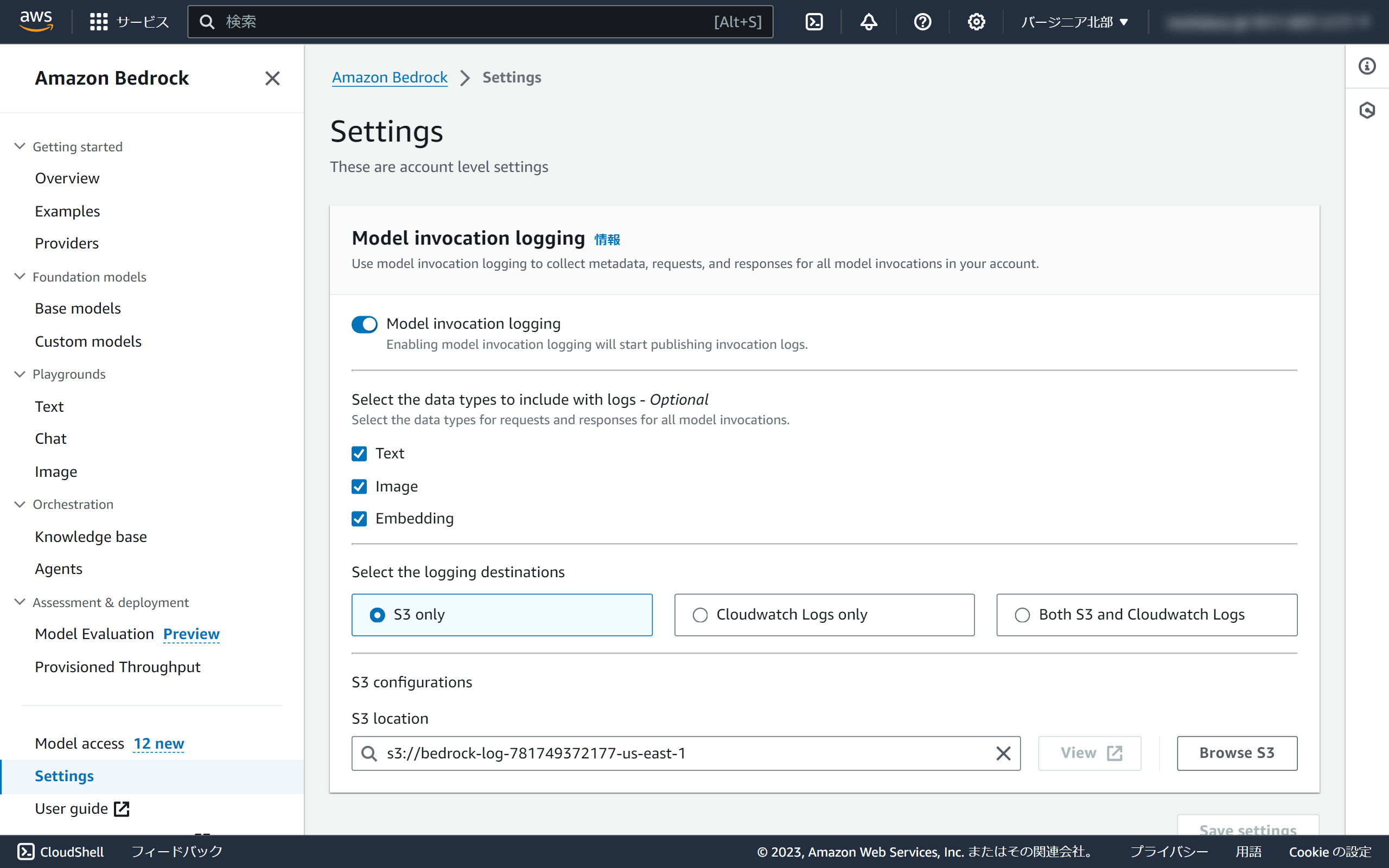Open the help question mark icon
Image resolution: width=1389 pixels, height=868 pixels.
coord(922,22)
